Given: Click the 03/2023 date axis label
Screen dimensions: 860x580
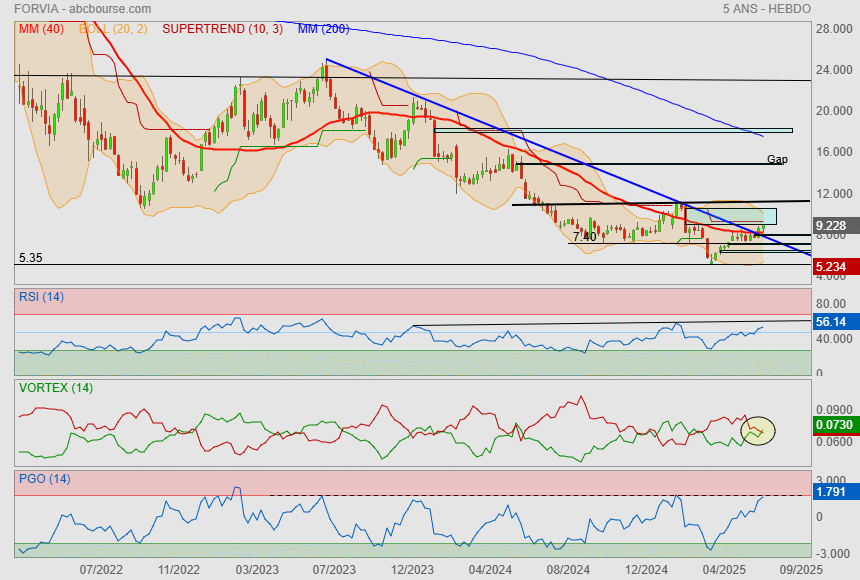Looking at the screenshot, I should coord(257,570).
